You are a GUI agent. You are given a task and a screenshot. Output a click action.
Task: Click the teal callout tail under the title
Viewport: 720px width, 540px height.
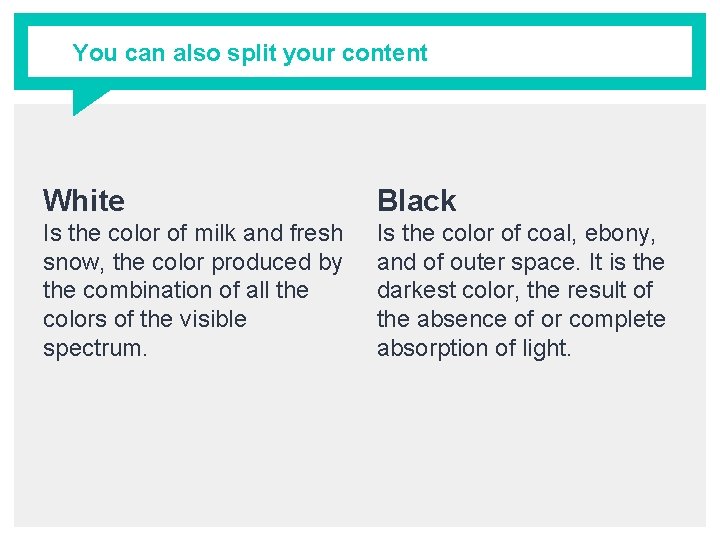coord(86,100)
